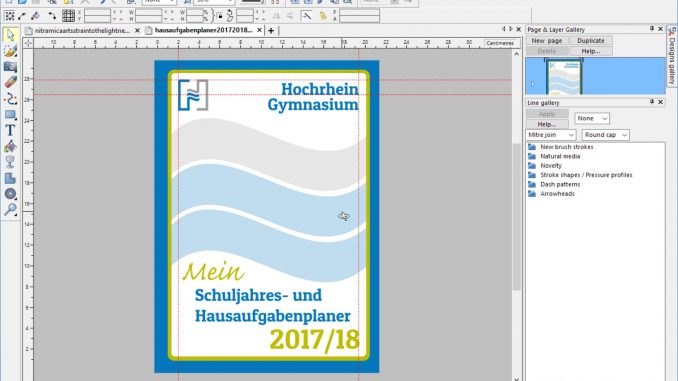678x381 pixels.
Task: Select the freehand brush drawing tool
Action: 10,51
